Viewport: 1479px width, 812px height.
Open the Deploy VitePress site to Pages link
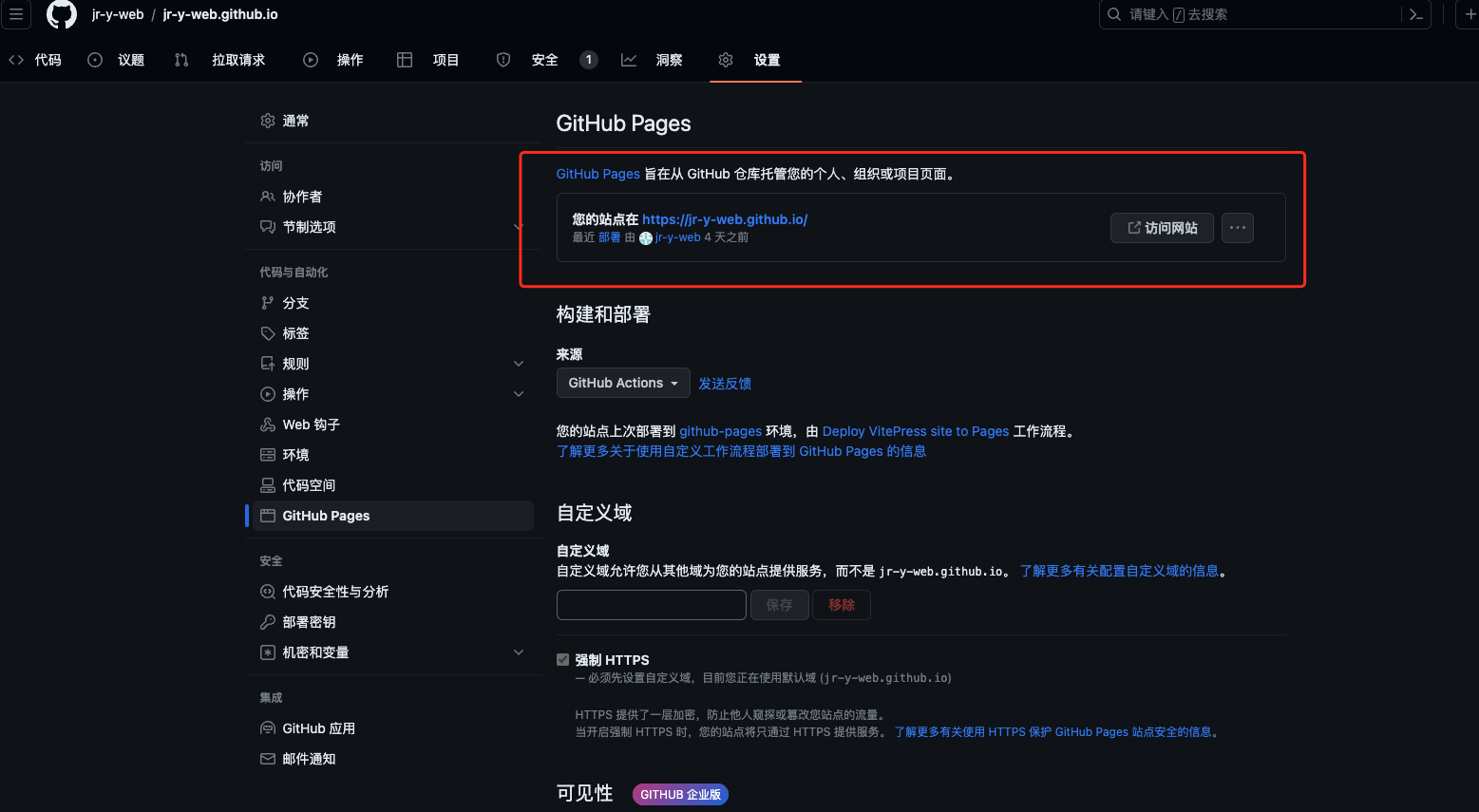(916, 431)
